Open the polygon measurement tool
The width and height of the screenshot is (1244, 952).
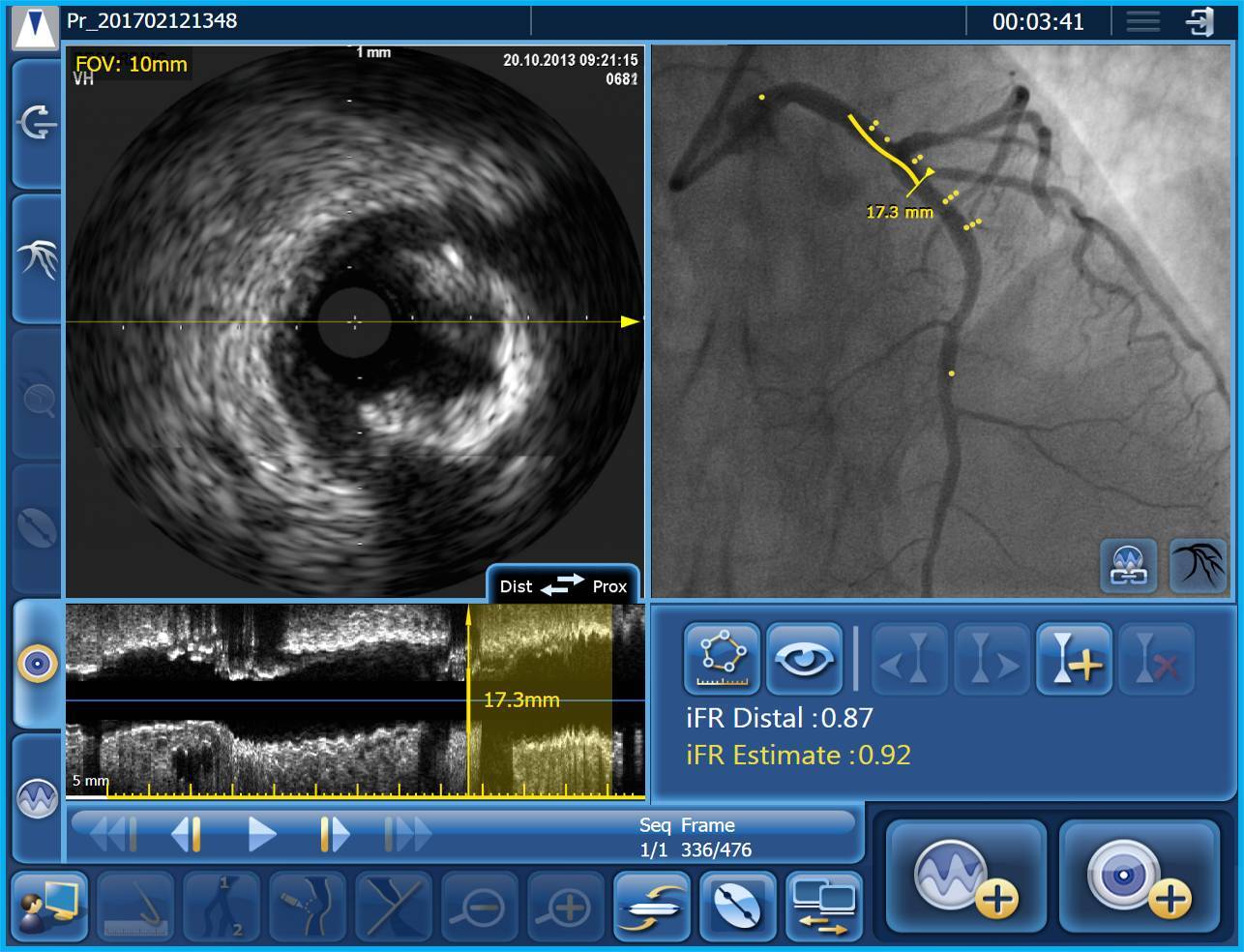[722, 659]
